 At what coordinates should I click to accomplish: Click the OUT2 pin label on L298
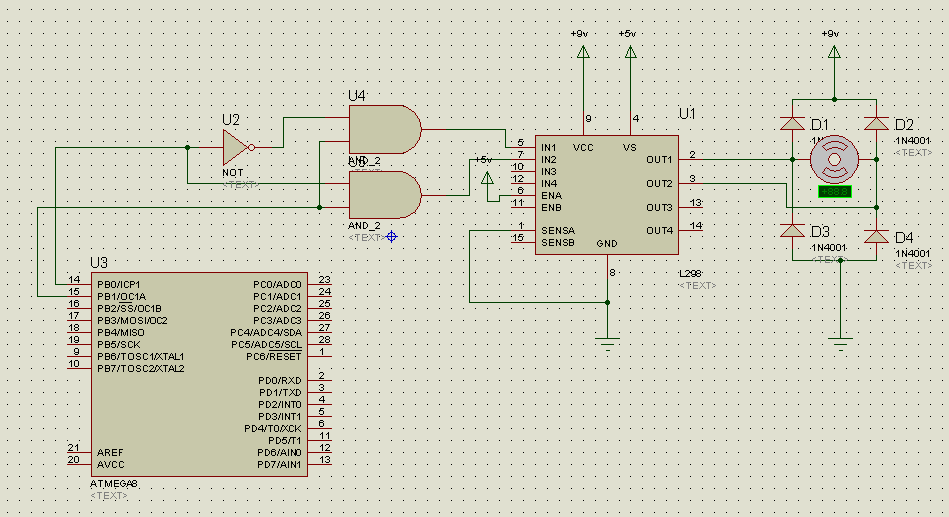coord(659,183)
